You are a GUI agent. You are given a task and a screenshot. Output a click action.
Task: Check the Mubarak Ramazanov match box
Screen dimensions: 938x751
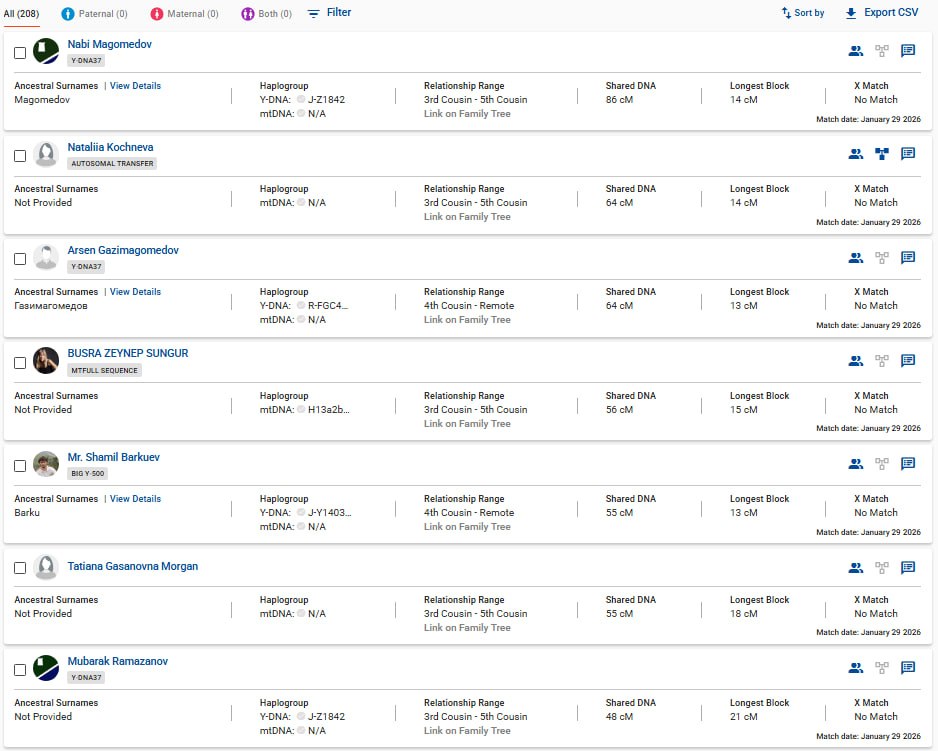point(20,670)
